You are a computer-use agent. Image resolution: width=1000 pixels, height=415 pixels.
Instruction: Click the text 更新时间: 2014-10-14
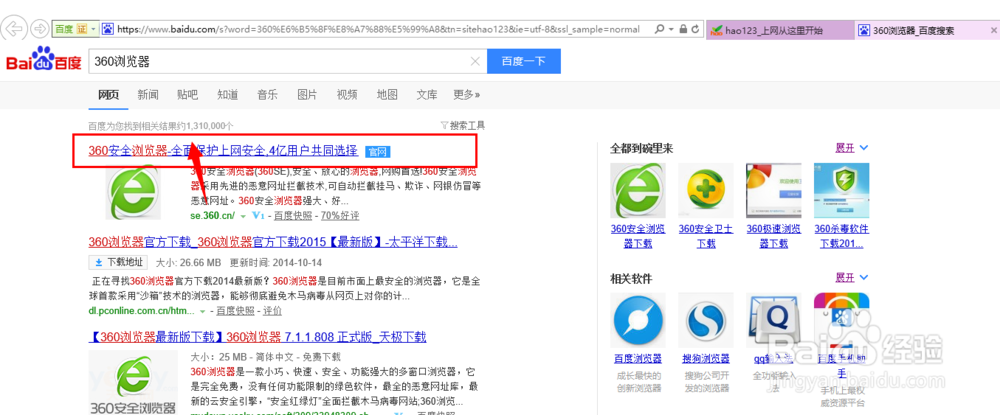tap(276, 263)
